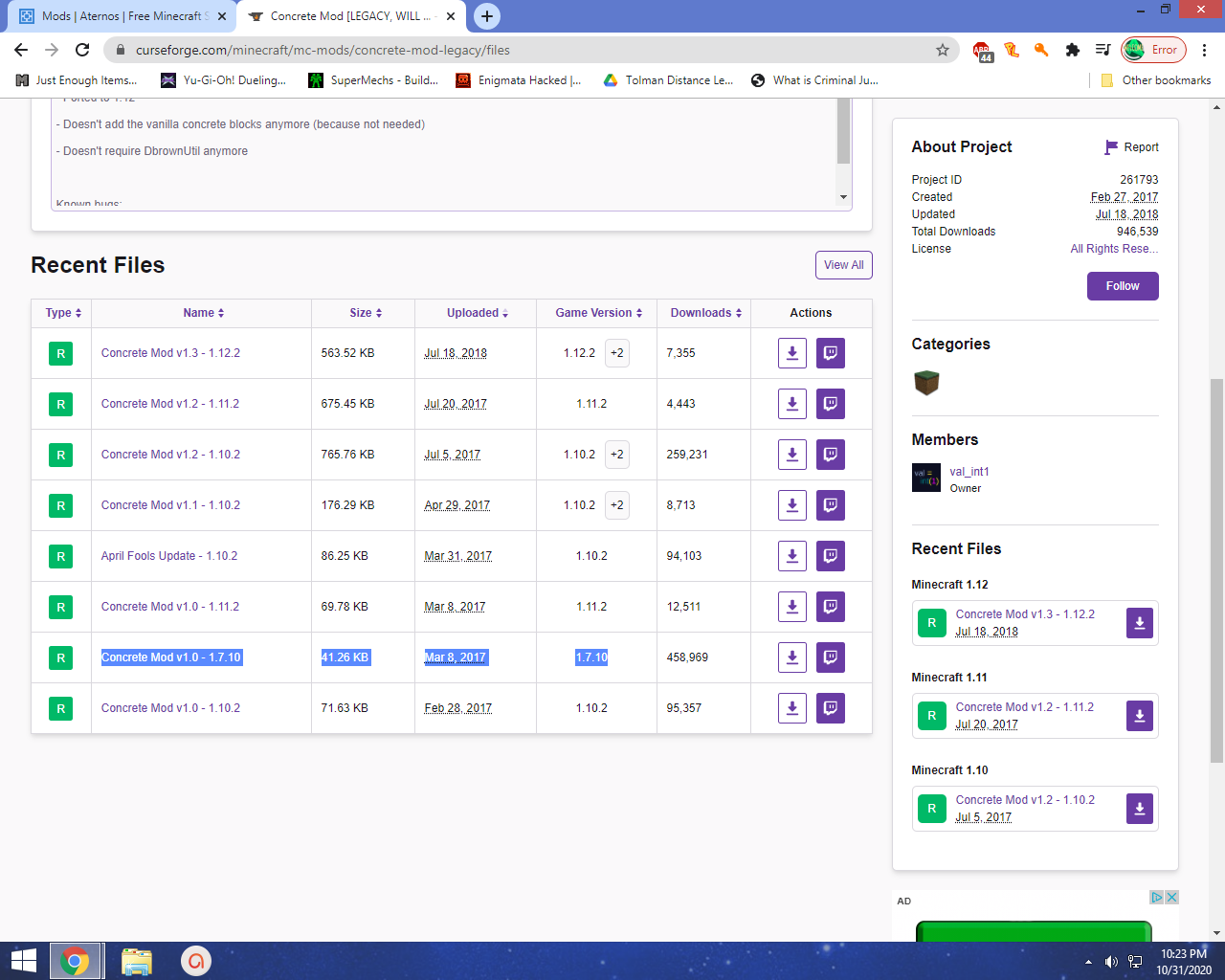Image resolution: width=1225 pixels, height=980 pixels.
Task: Install Concrete Mod v1.0 - 1.10.2 via Twitch
Action: (x=831, y=708)
